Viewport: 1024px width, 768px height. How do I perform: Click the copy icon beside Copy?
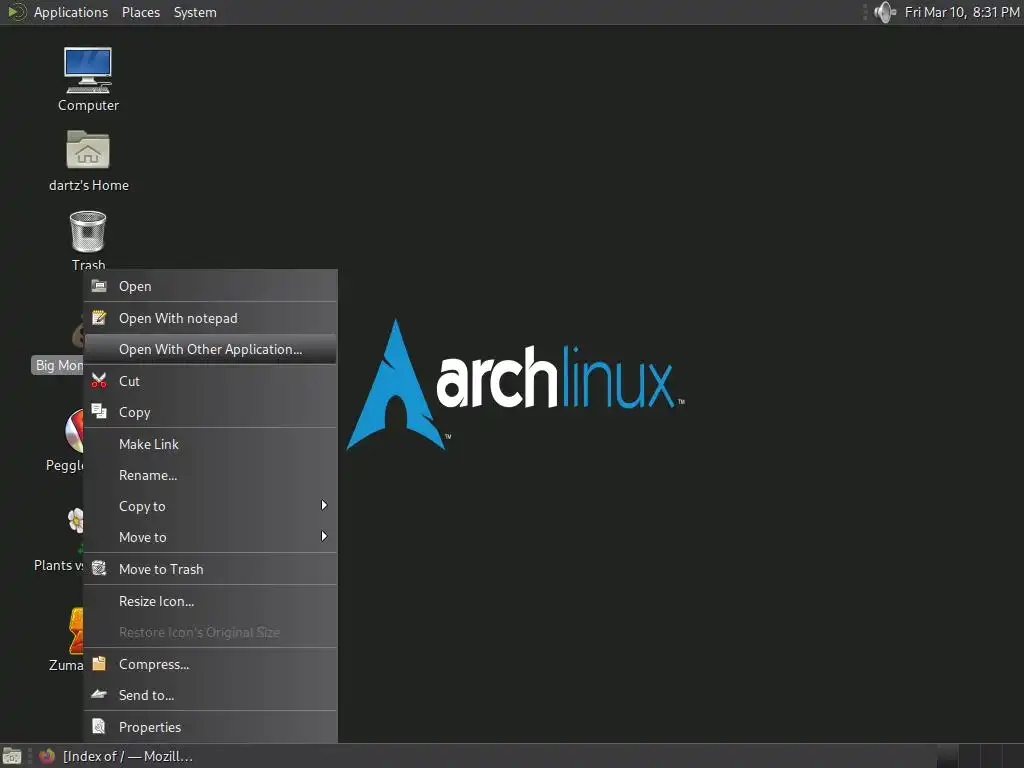pos(99,411)
